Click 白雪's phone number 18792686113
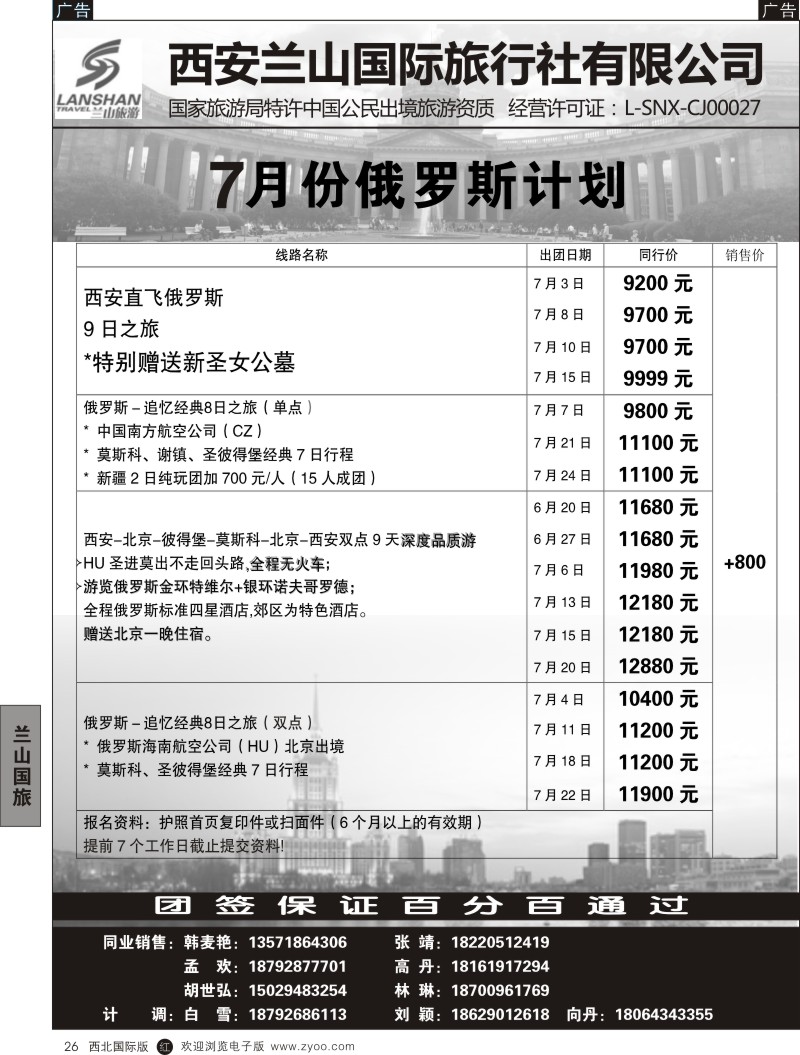Viewport: 800px width, 1055px height. click(x=298, y=1015)
